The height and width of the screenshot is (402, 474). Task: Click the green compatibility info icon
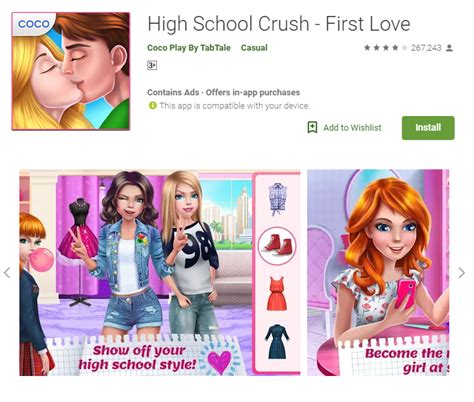coord(153,106)
